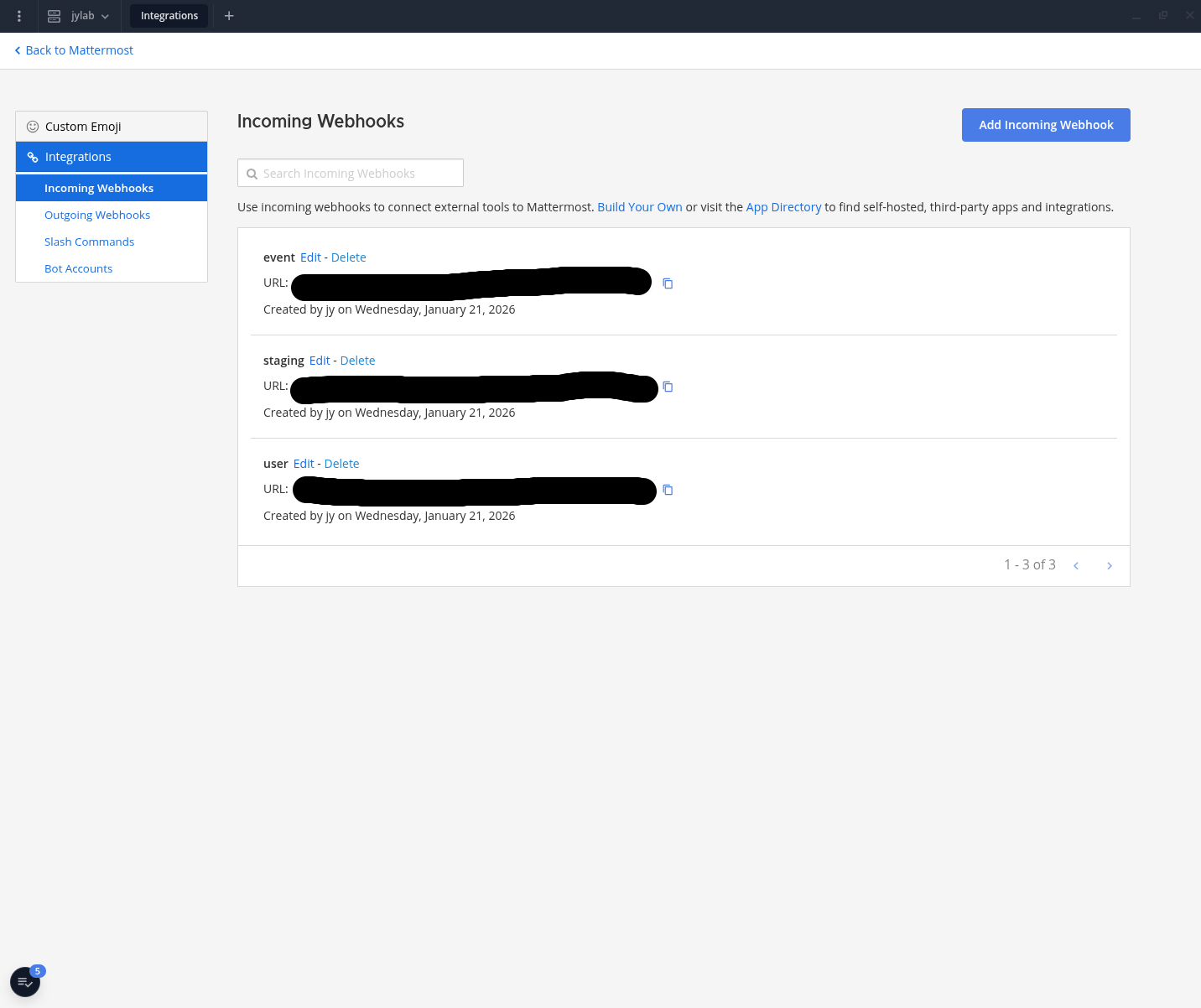
Task: Select Custom Emoji via the smiley icon
Action: (33, 126)
